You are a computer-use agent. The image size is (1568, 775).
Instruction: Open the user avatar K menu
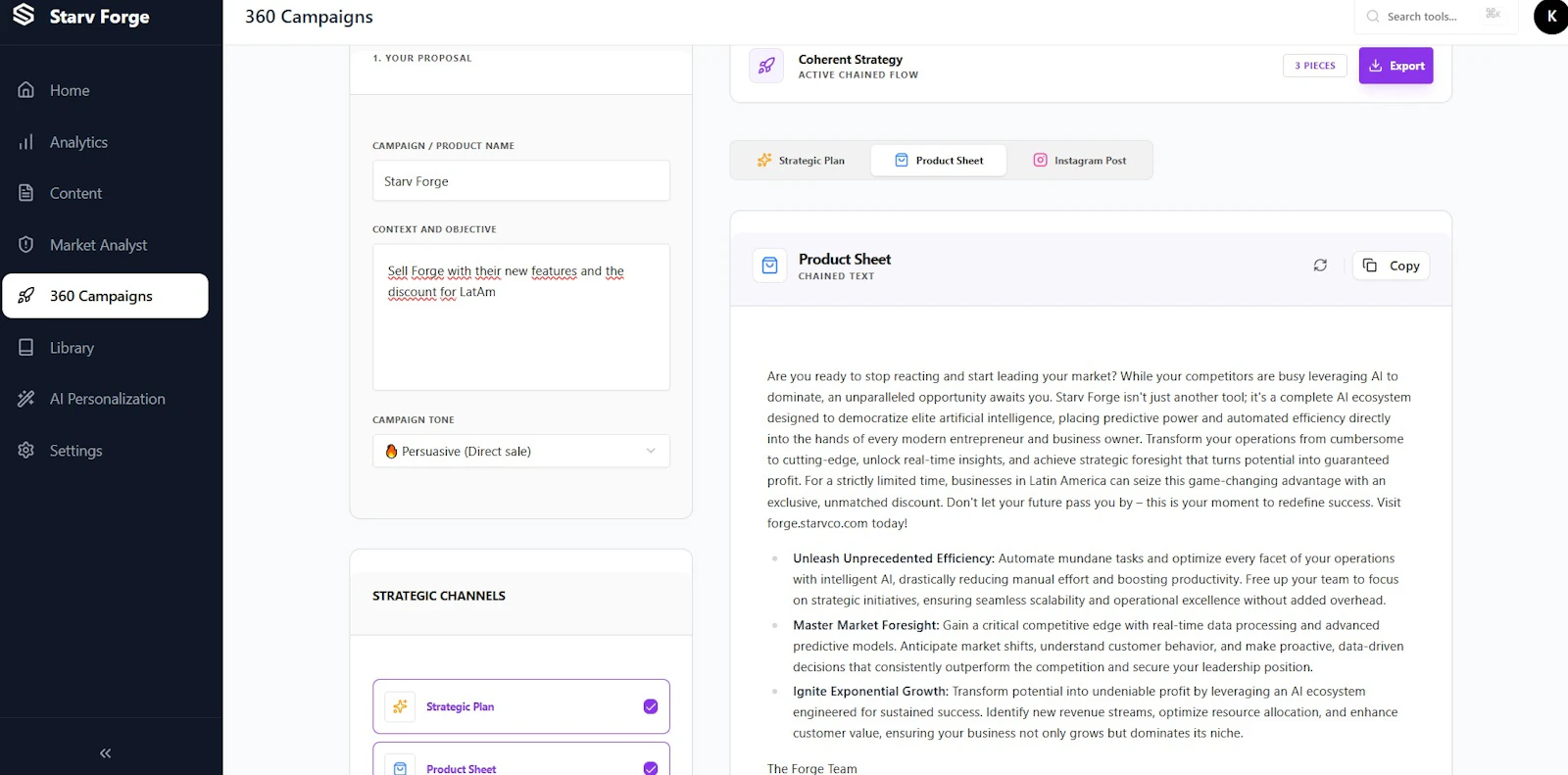click(1550, 17)
